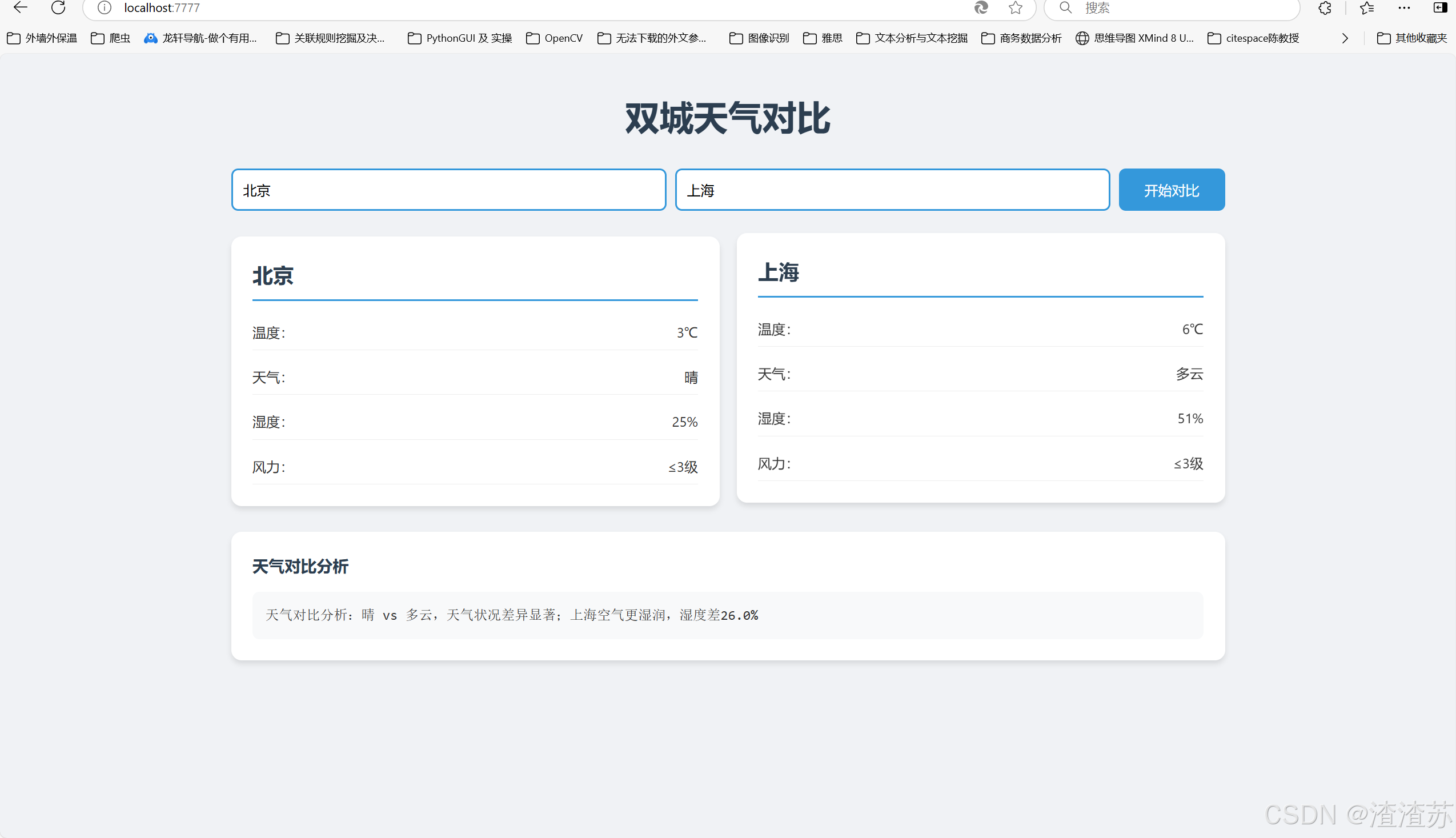Open PythonGUI 及 实操 bookmark folder
Image resolution: width=1456 pixels, height=838 pixels.
click(459, 38)
